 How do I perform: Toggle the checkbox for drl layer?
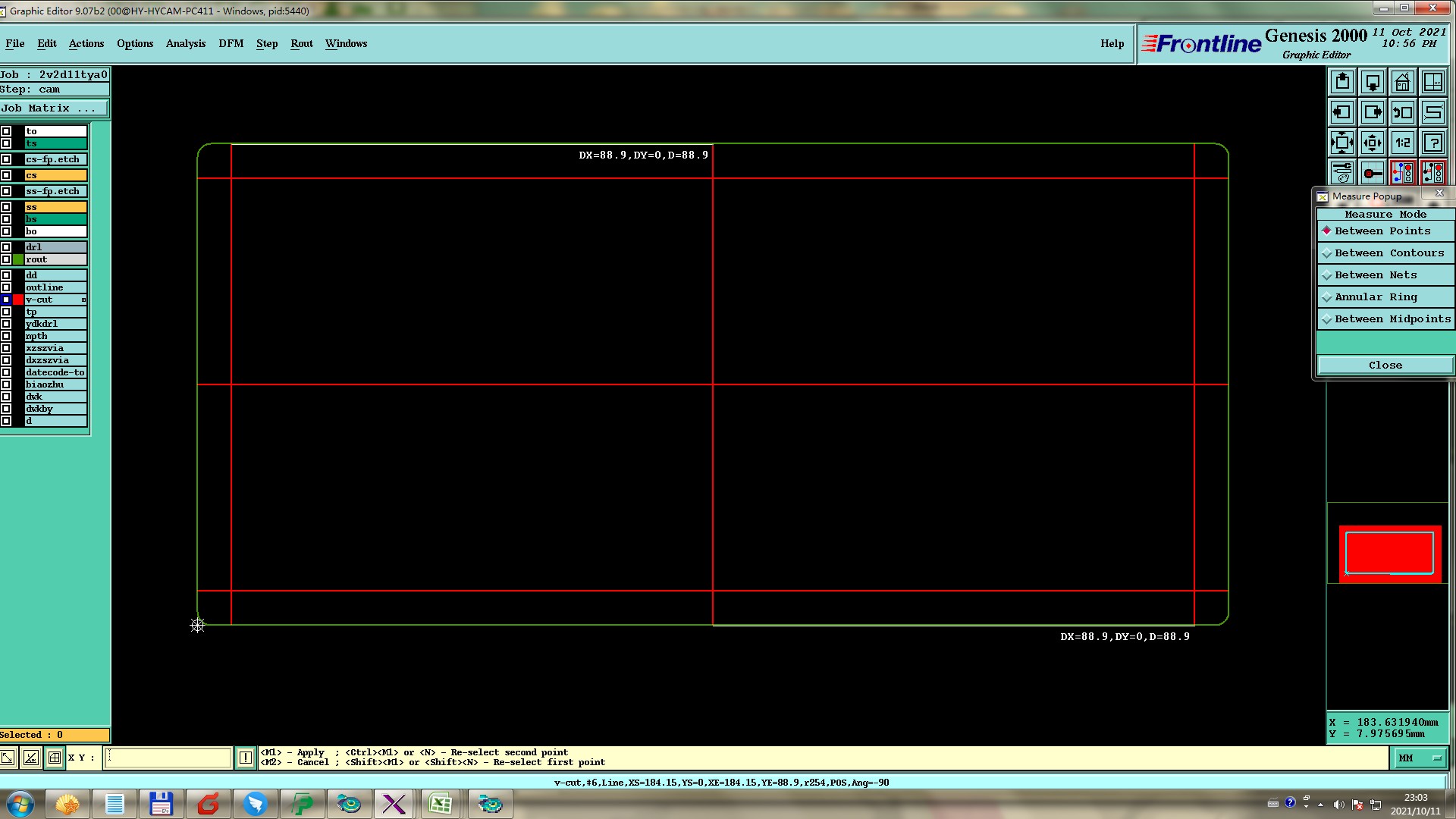(x=6, y=247)
